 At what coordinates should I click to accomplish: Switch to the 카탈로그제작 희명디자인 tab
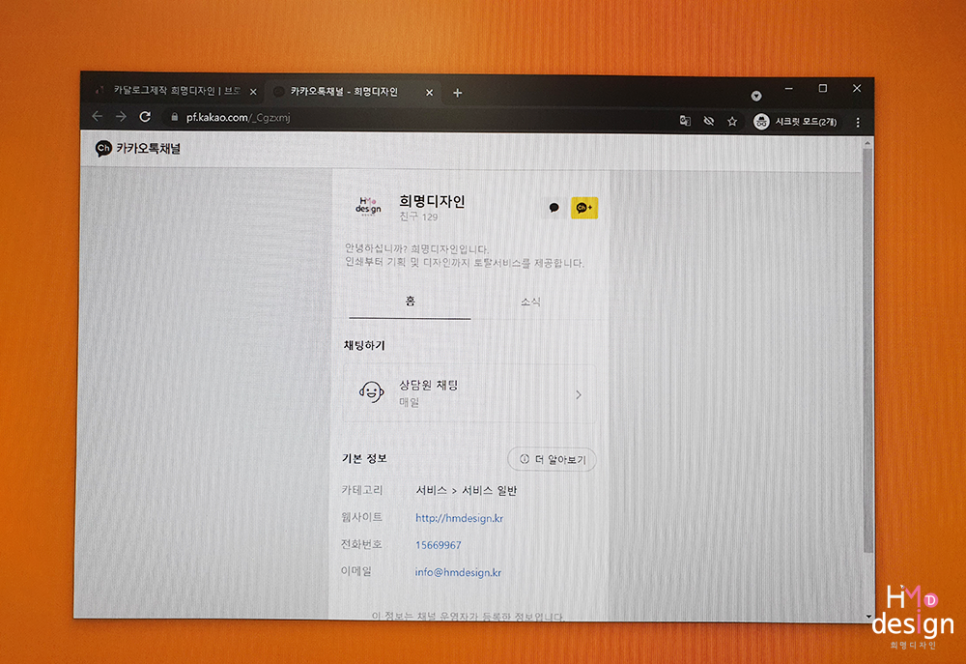tap(176, 91)
